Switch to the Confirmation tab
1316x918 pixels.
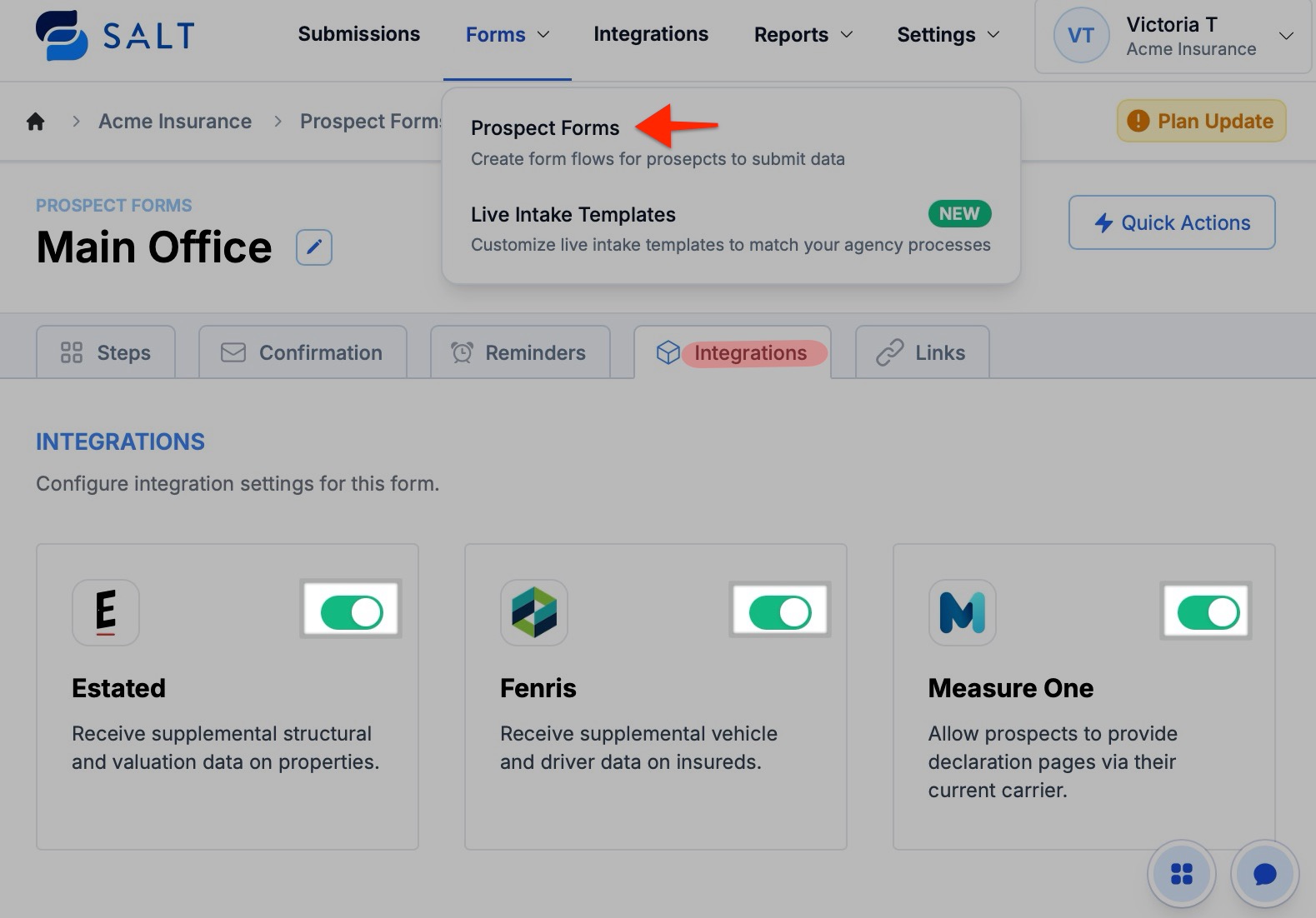303,352
